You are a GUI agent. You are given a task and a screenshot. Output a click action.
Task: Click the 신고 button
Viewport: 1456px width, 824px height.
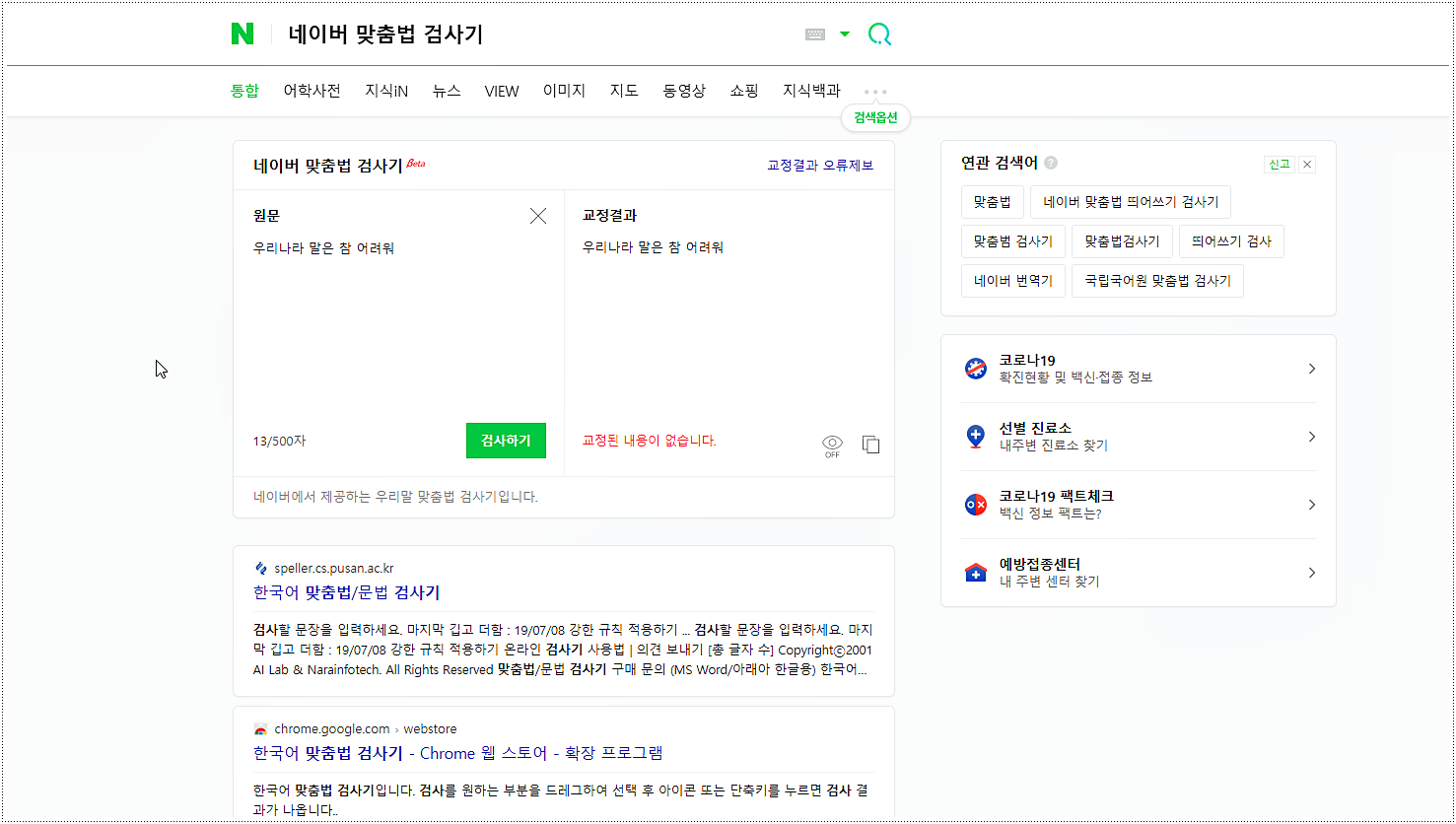1279,165
